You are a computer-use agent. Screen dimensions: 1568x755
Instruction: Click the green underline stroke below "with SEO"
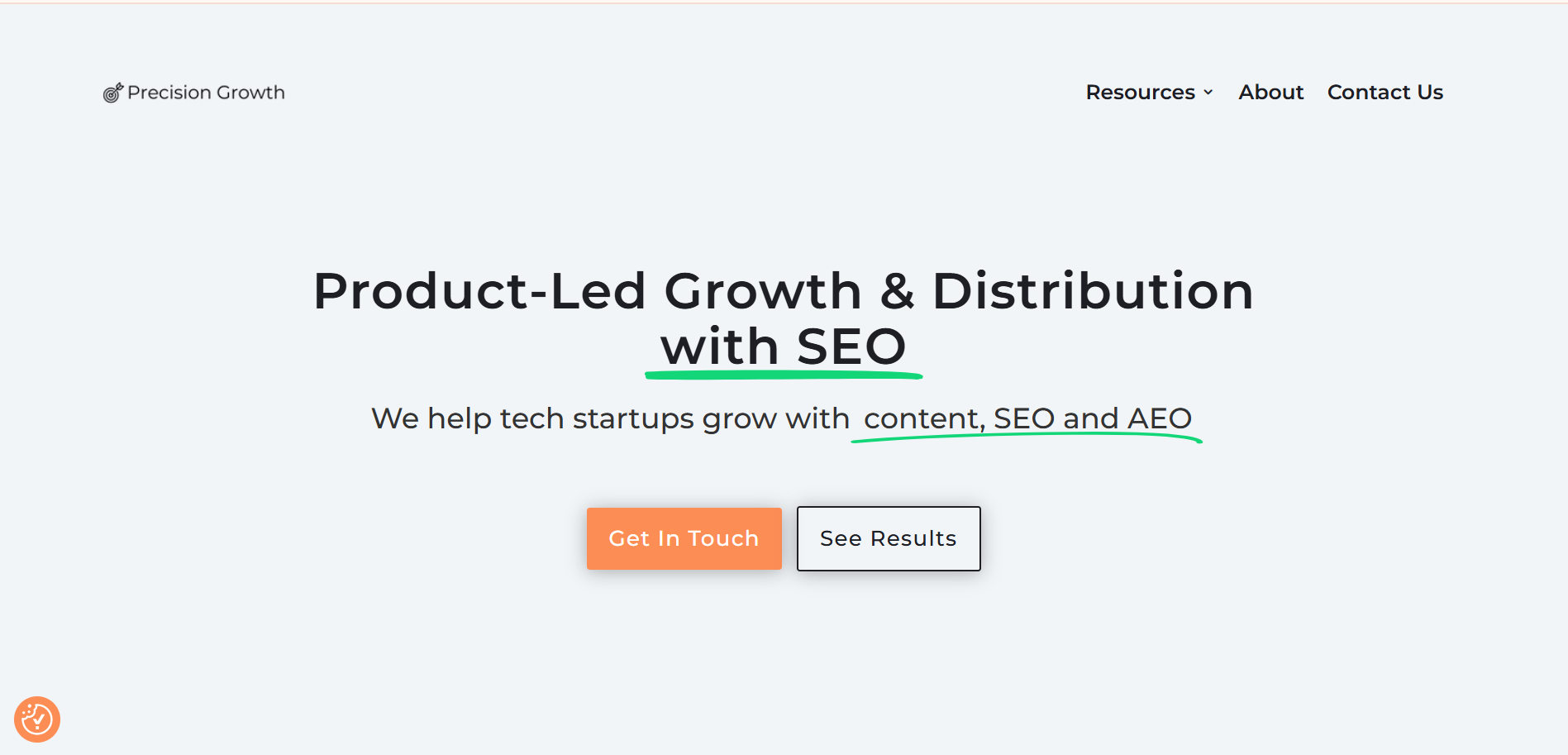tap(783, 375)
